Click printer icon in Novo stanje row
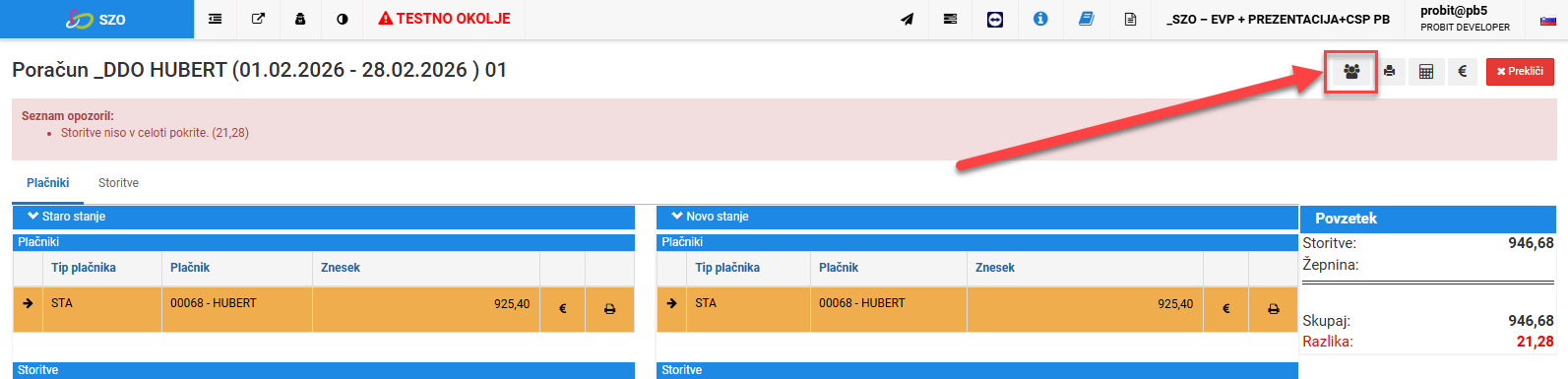1568x379 pixels. [x=1274, y=308]
